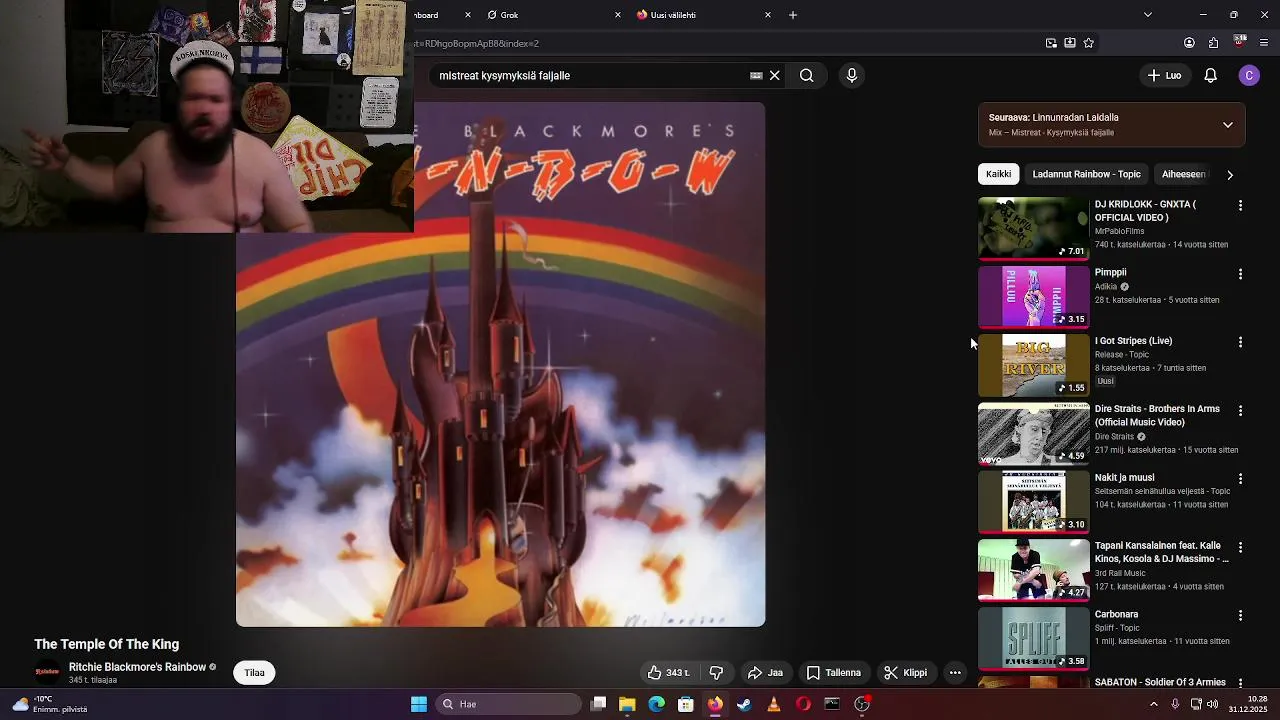Select the Kaikki filter chip
Viewport: 1280px width, 720px height.
[998, 174]
